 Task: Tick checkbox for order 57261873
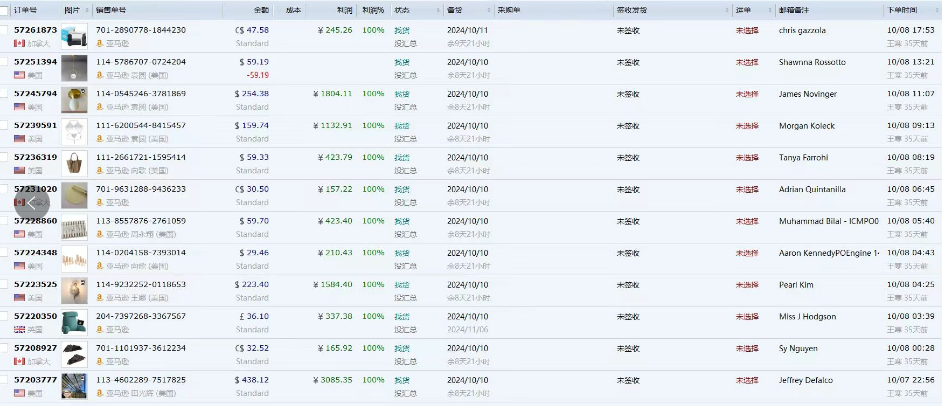(4, 30)
